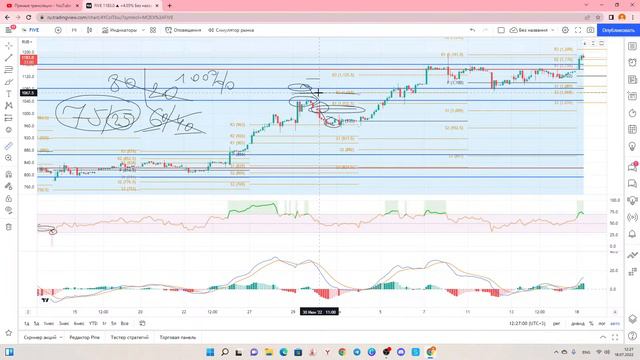
Task: Create an alert via Оповещения
Action: click(x=183, y=30)
